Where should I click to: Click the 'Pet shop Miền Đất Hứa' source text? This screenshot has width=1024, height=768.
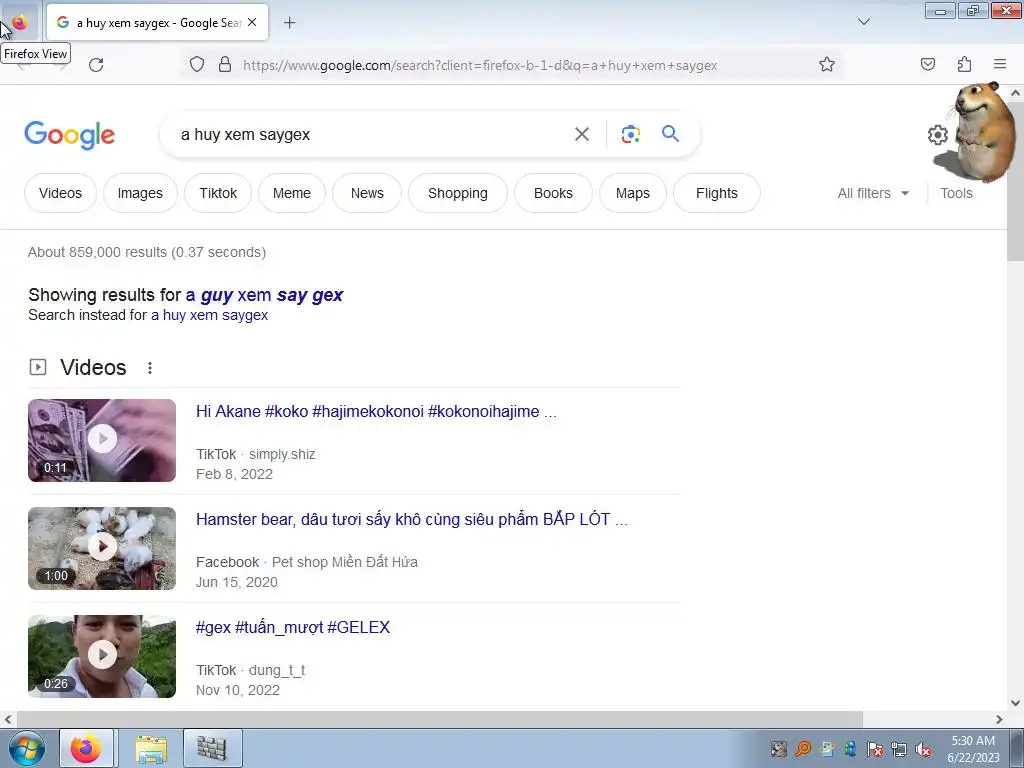(345, 562)
